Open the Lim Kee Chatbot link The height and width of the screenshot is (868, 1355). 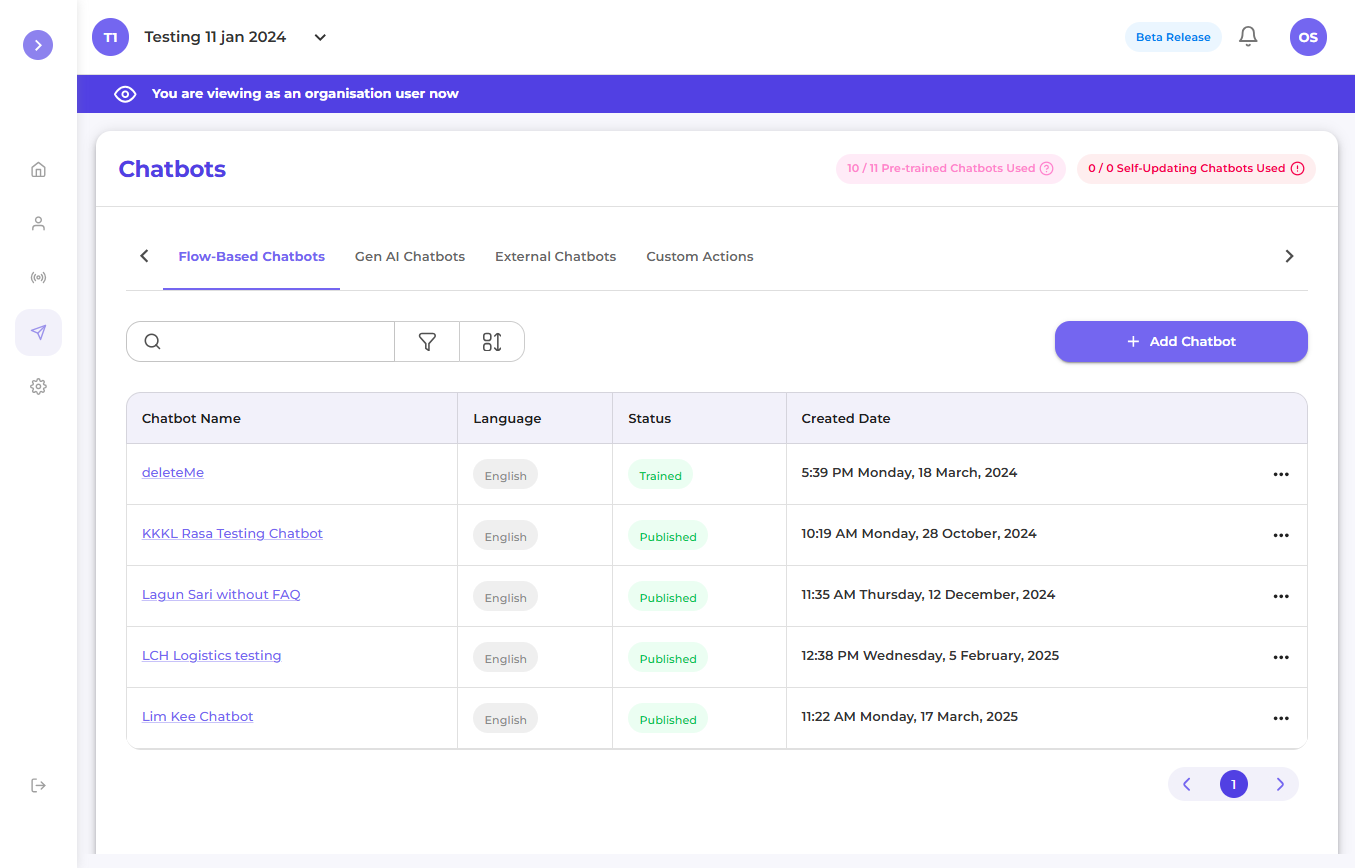coord(198,716)
